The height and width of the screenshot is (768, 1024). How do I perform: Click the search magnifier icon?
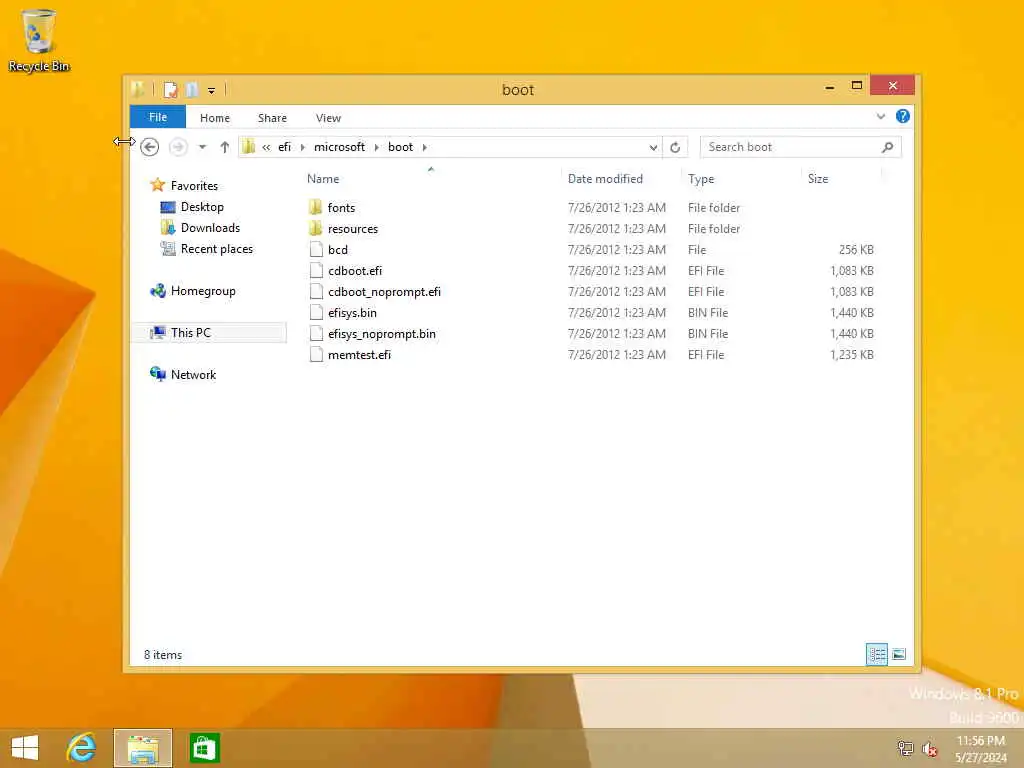point(888,147)
